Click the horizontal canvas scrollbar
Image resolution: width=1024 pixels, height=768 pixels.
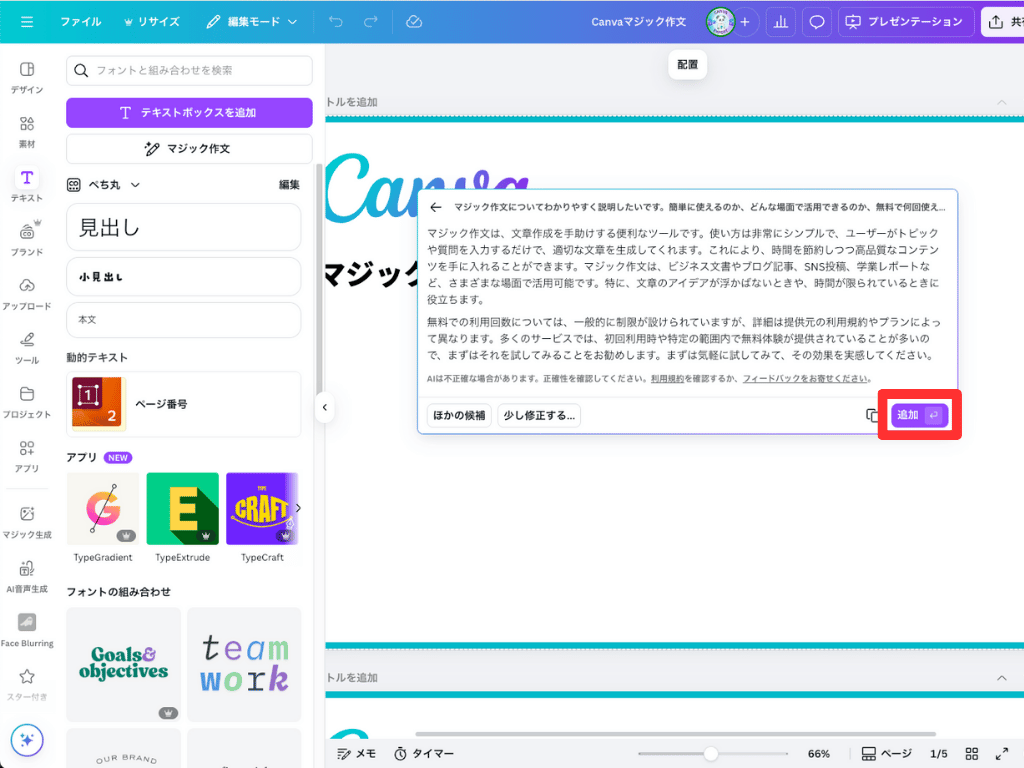(x=675, y=734)
